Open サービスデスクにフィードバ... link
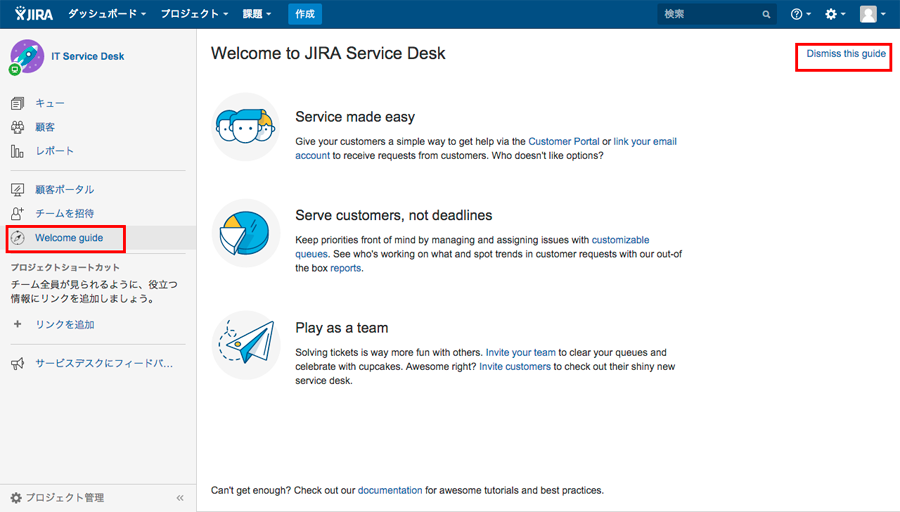 (104, 363)
